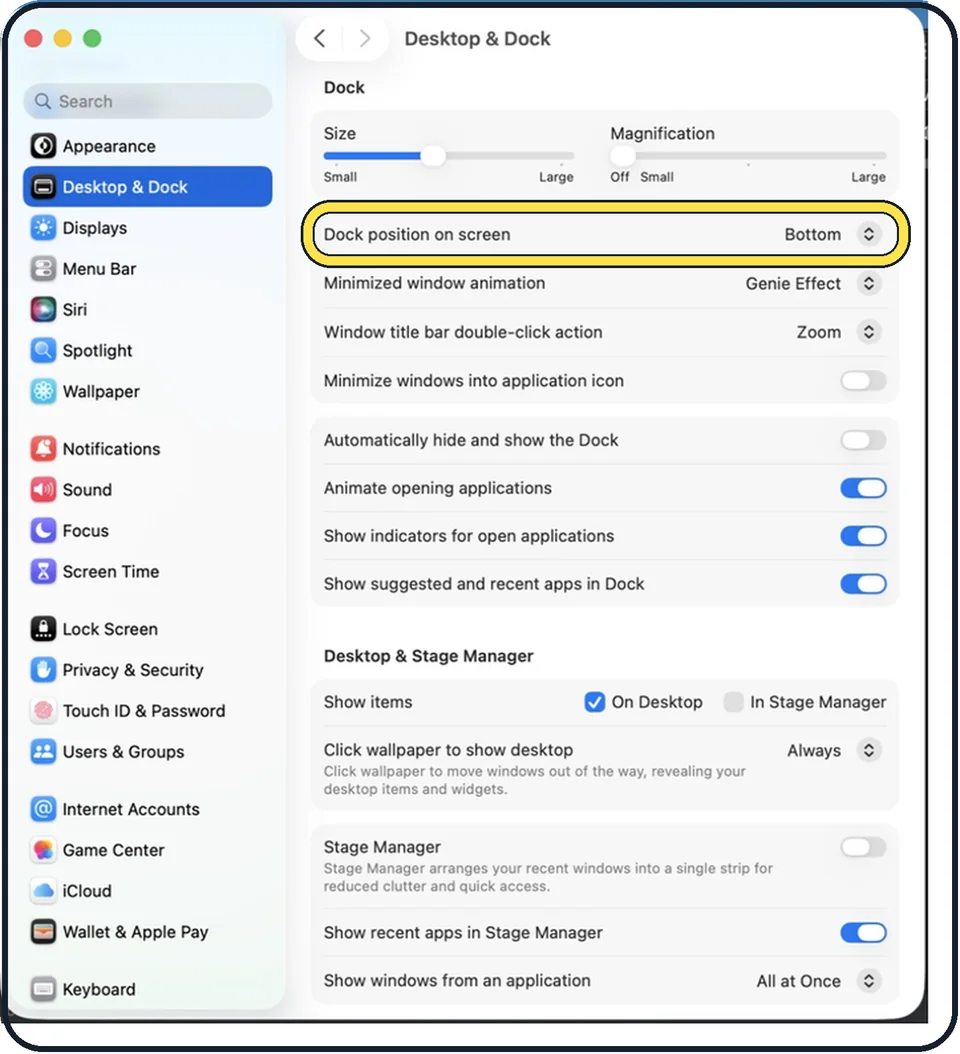This screenshot has height=1054, width=960.
Task: Turn off Show indicators for open applications
Action: [x=863, y=536]
